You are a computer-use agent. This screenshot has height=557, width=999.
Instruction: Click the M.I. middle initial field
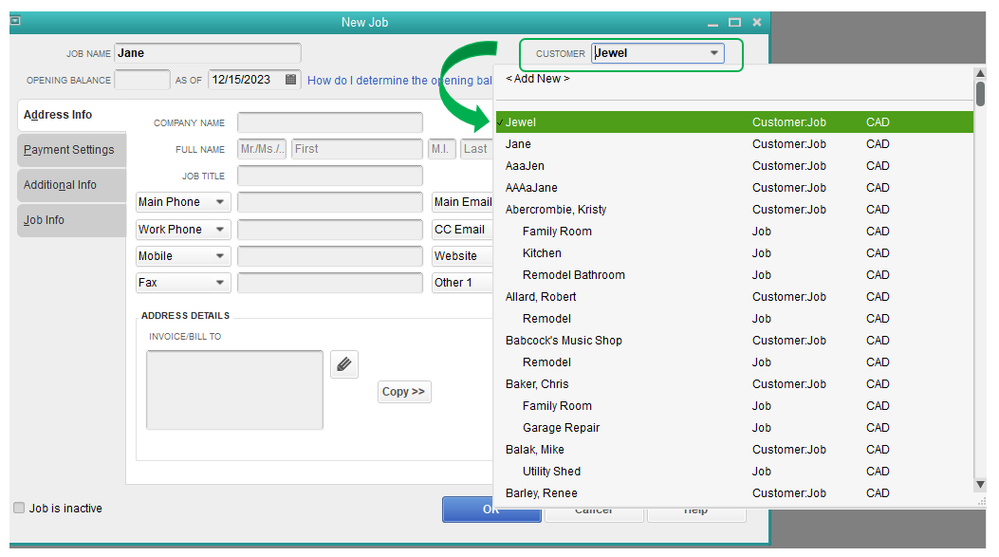tap(442, 149)
